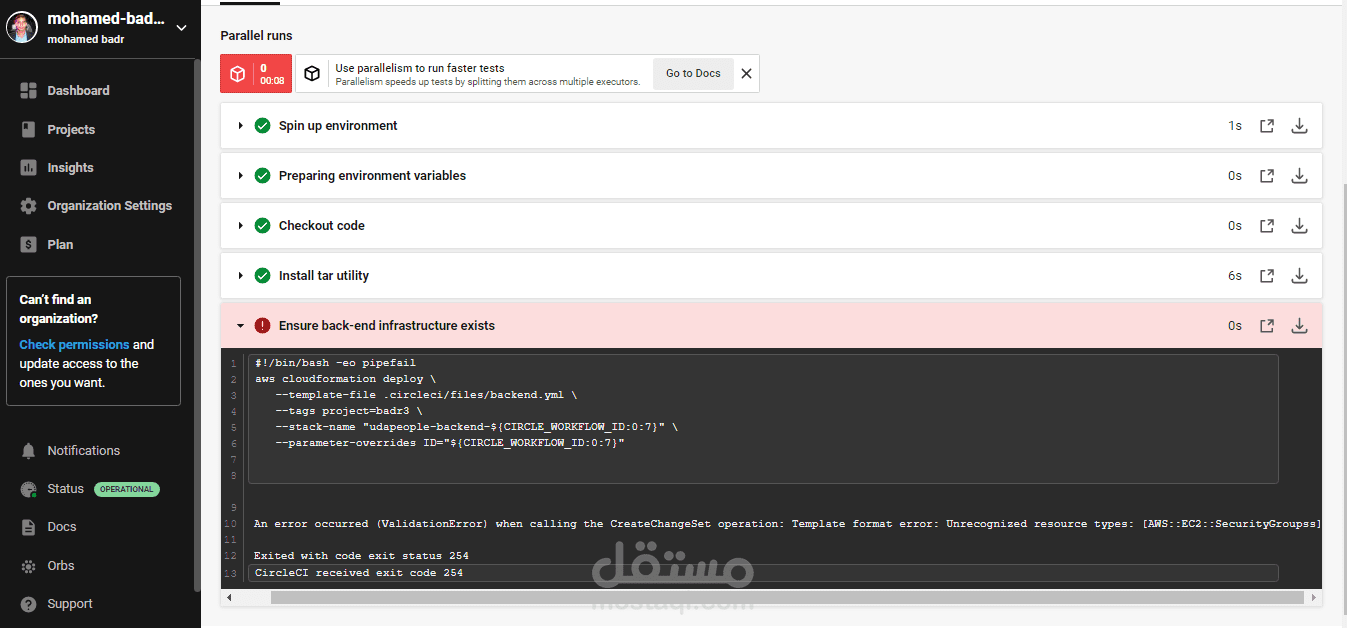The width and height of the screenshot is (1347, 628).
Task: Click the Notifications bell icon
Action: point(28,451)
